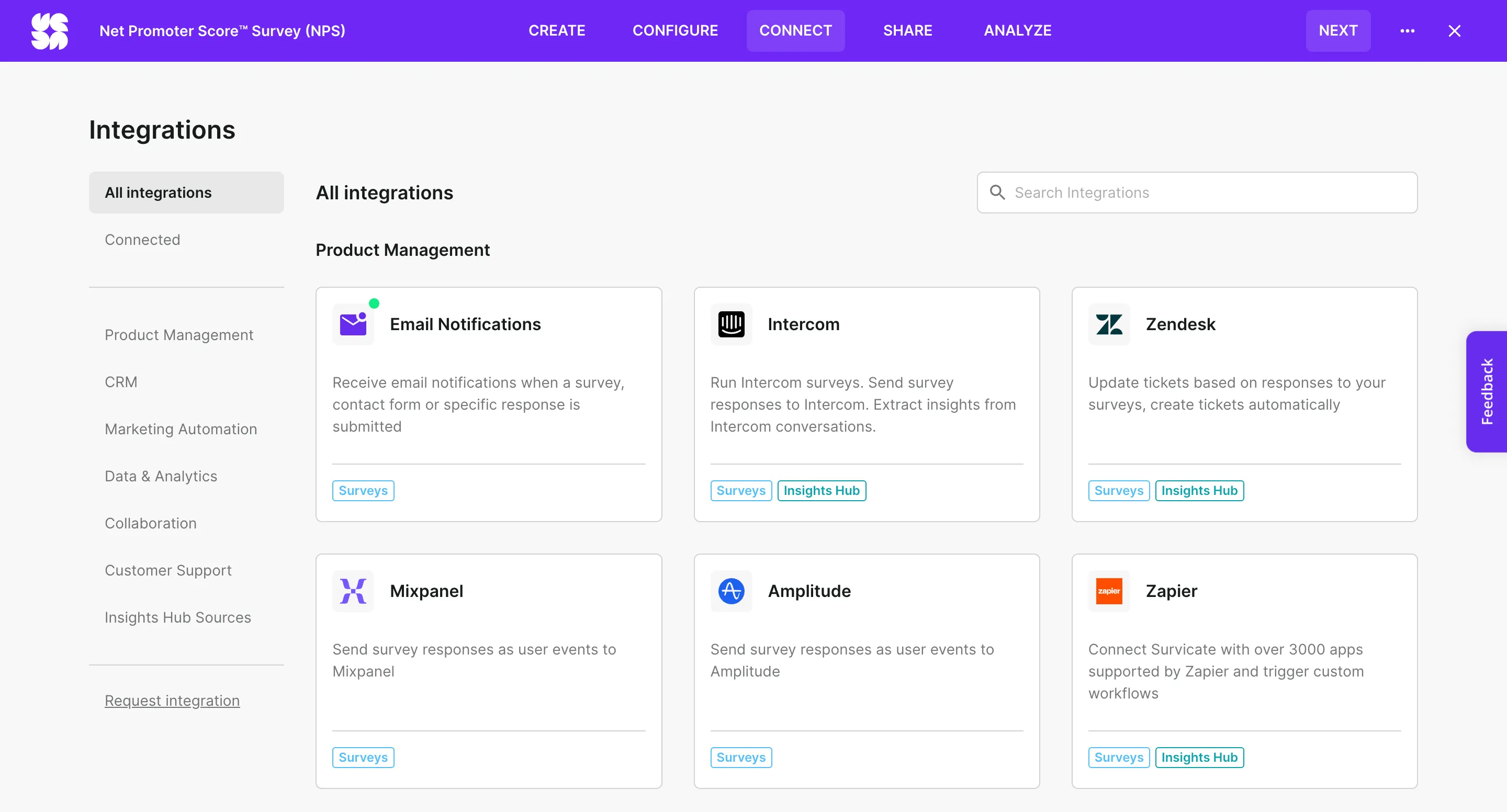Click the Product Management section heading
Image resolution: width=1507 pixels, height=812 pixels.
click(x=402, y=250)
